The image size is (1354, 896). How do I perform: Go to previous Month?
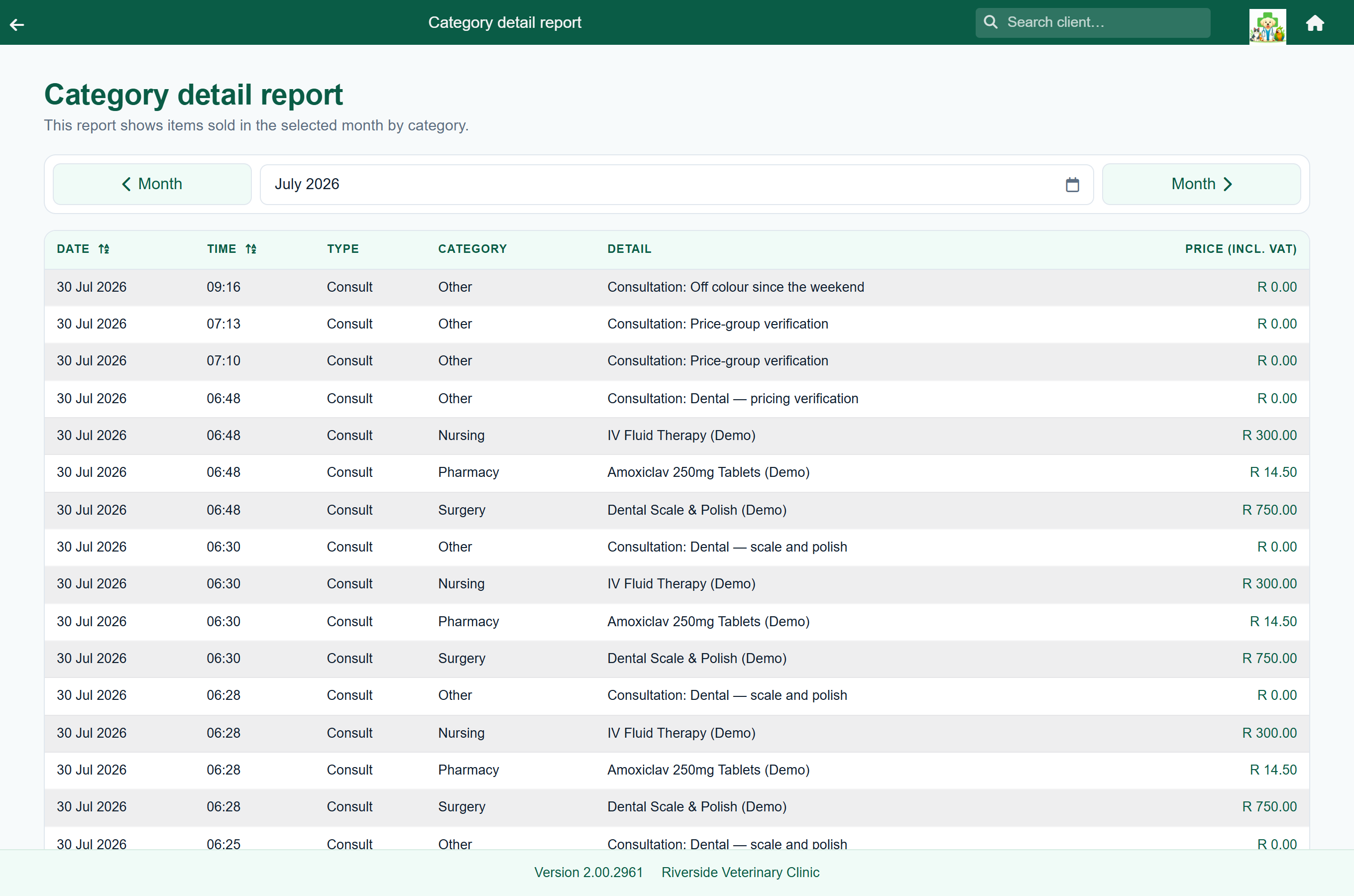click(152, 184)
